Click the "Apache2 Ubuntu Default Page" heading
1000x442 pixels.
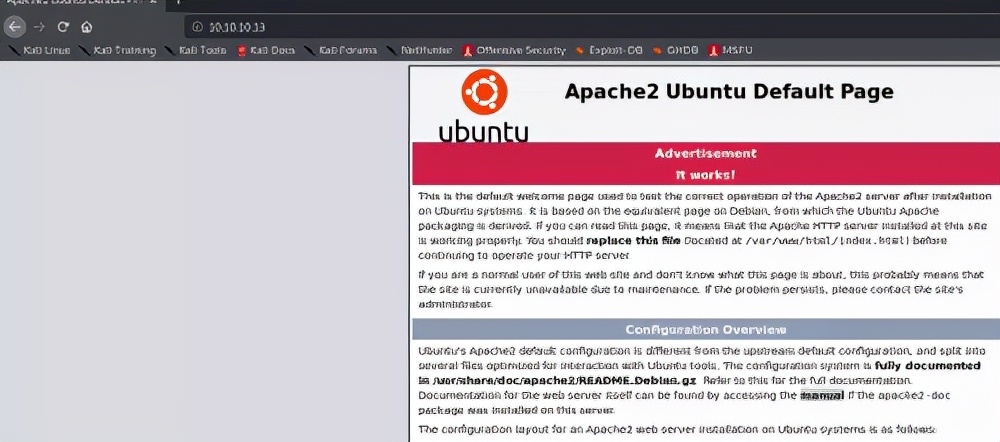click(729, 92)
